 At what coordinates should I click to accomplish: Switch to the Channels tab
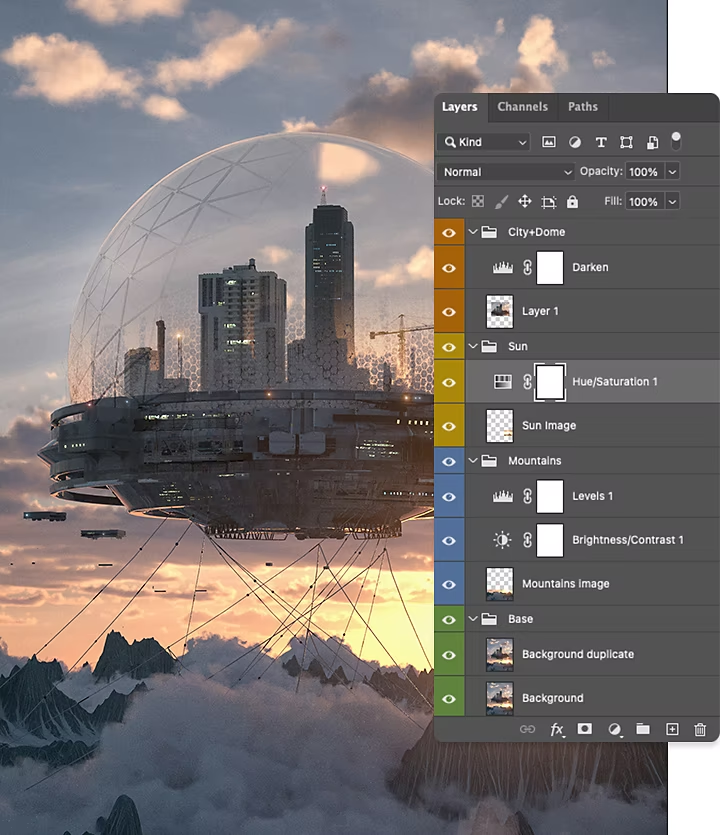[522, 107]
